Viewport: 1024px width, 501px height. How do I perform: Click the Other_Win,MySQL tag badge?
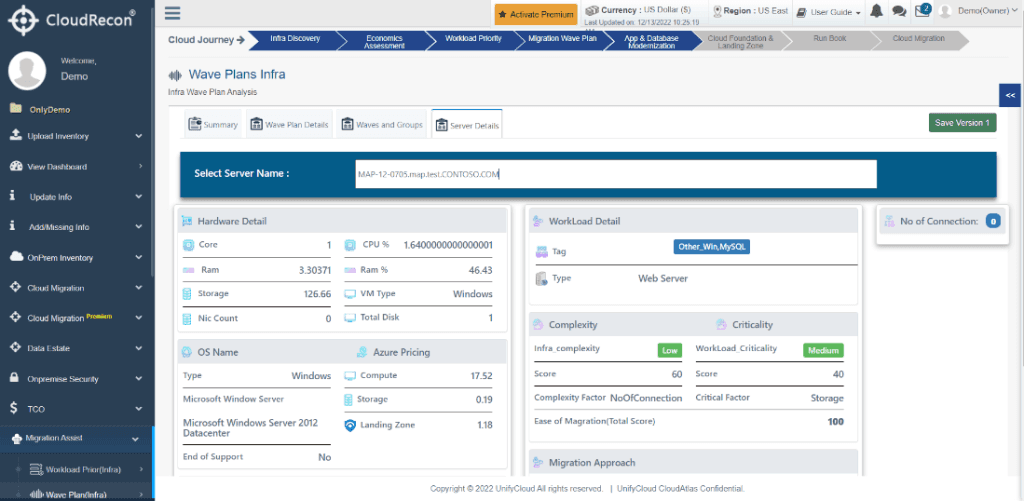tap(711, 247)
